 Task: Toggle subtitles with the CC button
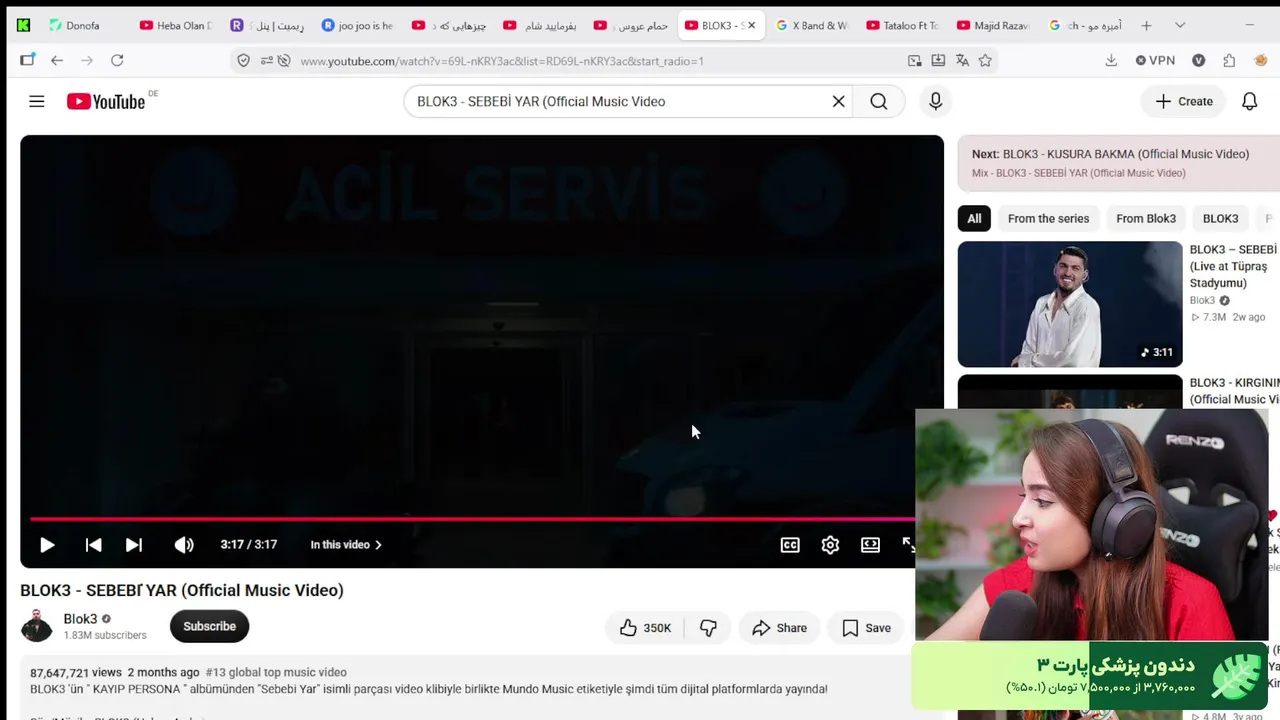click(790, 545)
